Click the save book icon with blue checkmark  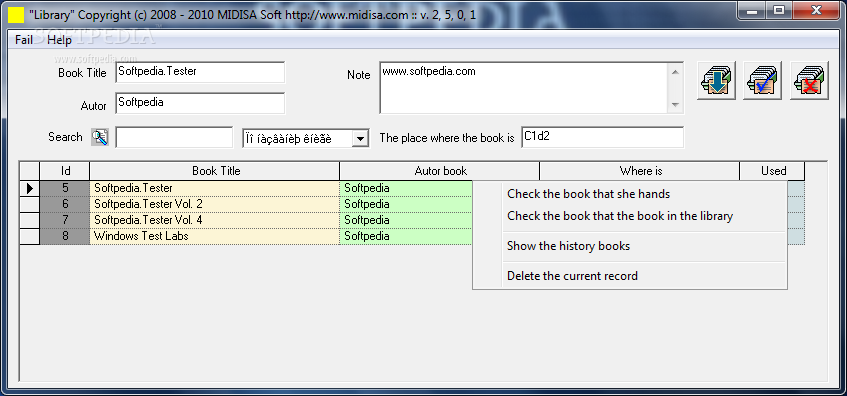[x=763, y=80]
